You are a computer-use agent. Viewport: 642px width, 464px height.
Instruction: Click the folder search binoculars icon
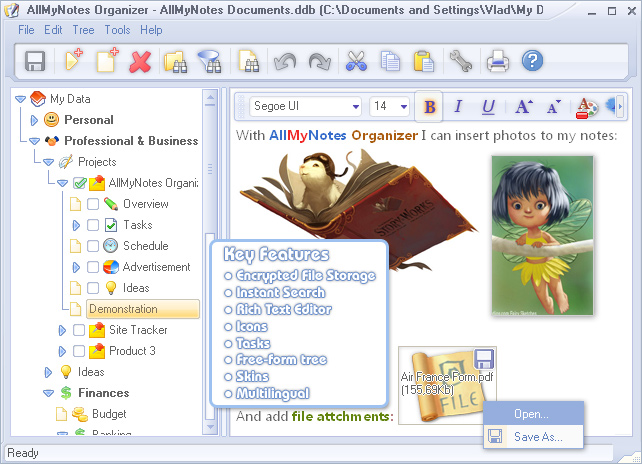(x=175, y=62)
